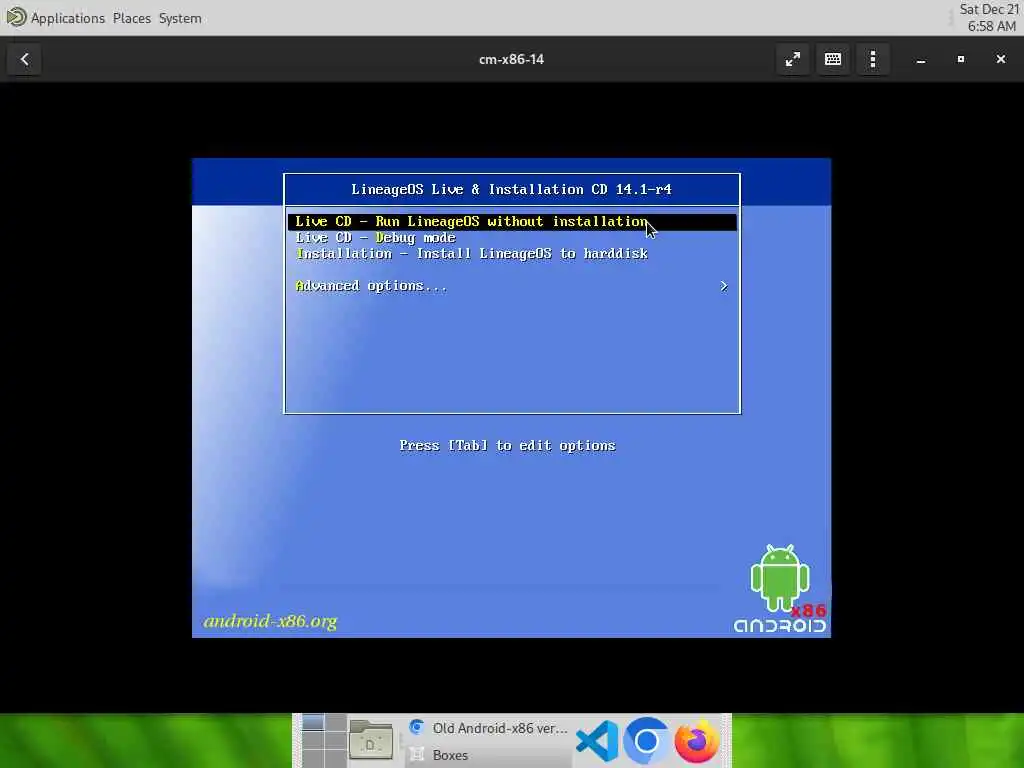The image size is (1024, 768).
Task: Switch to Old Android-x86 browser window
Action: (x=488, y=728)
